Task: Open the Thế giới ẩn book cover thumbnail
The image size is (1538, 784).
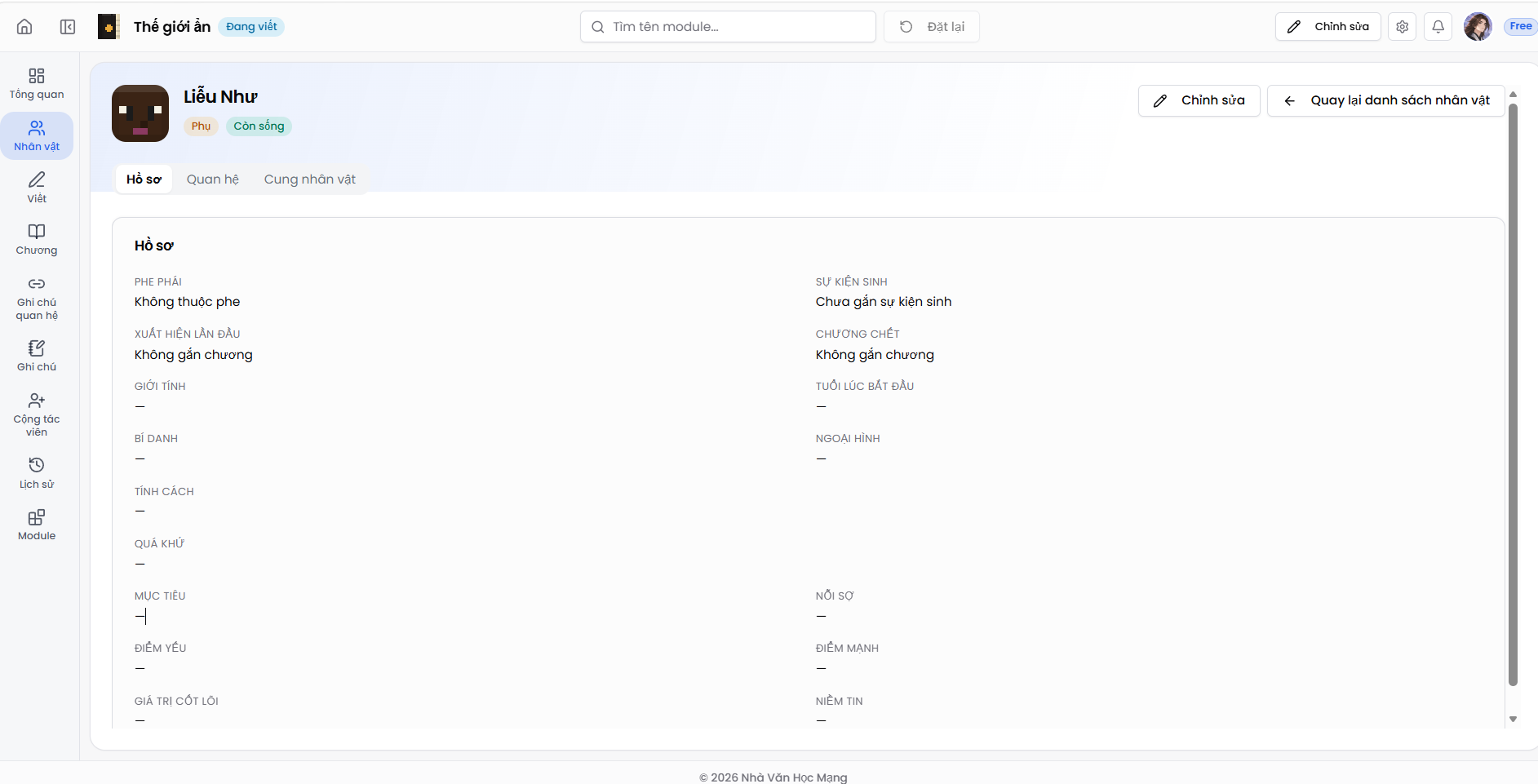Action: [x=109, y=27]
